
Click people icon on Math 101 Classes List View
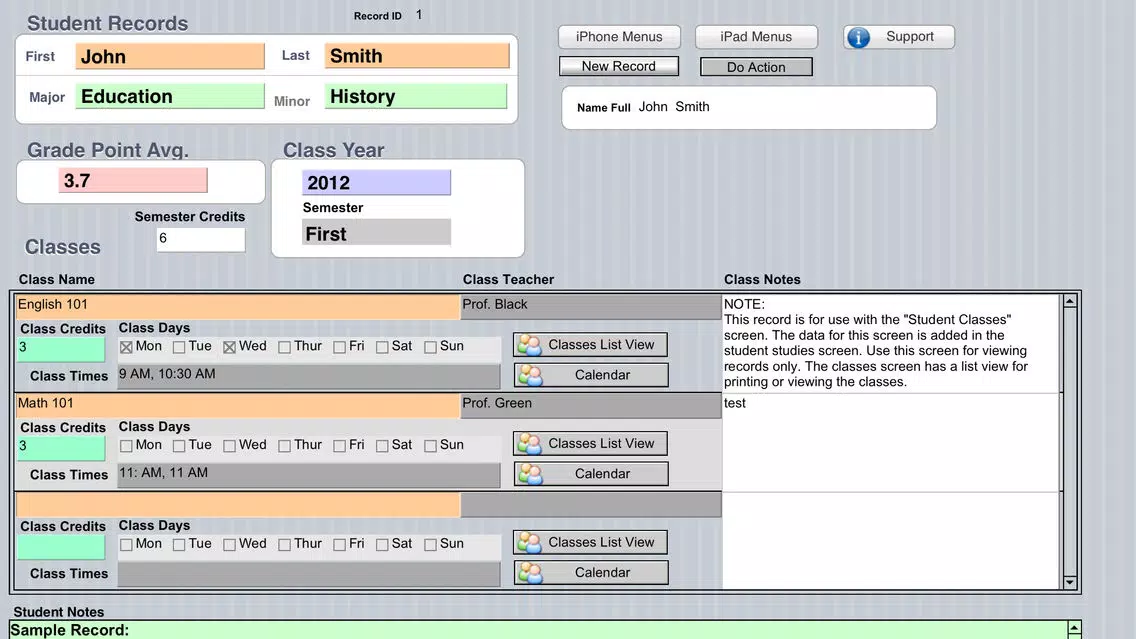click(x=530, y=443)
